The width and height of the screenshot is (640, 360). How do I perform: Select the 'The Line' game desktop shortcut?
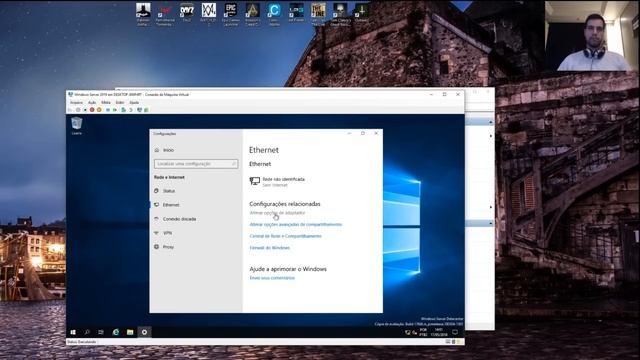318,14
